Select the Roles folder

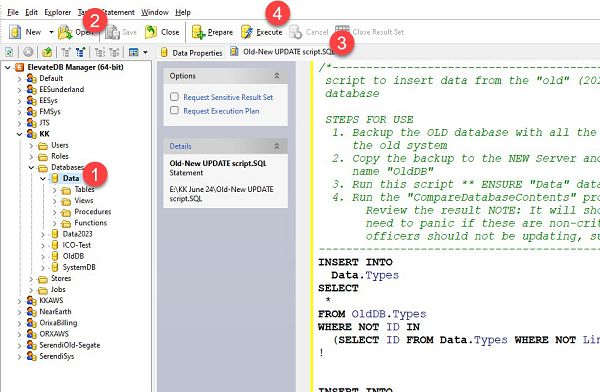click(x=60, y=156)
